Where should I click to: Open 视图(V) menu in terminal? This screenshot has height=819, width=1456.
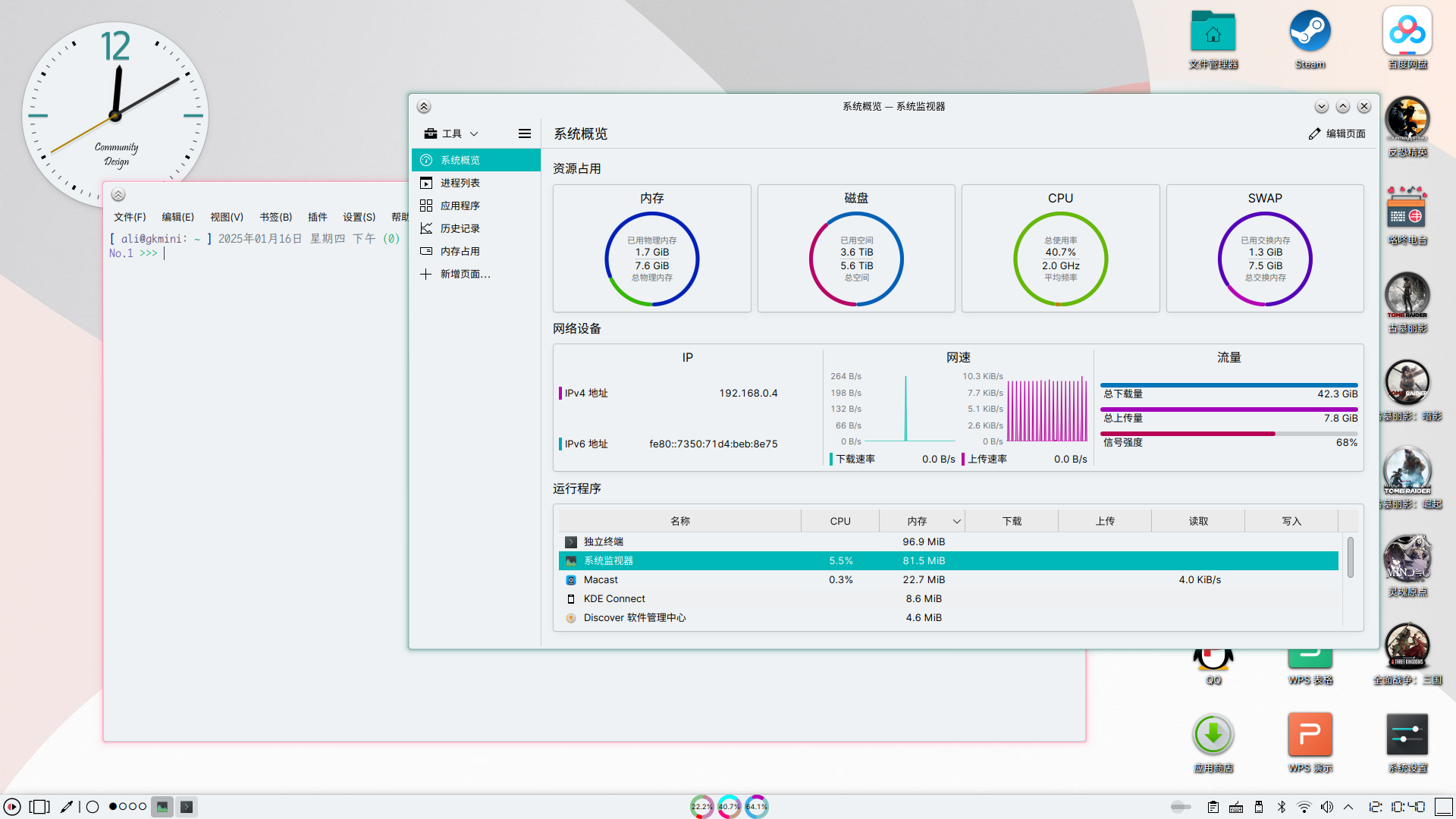[x=227, y=217]
